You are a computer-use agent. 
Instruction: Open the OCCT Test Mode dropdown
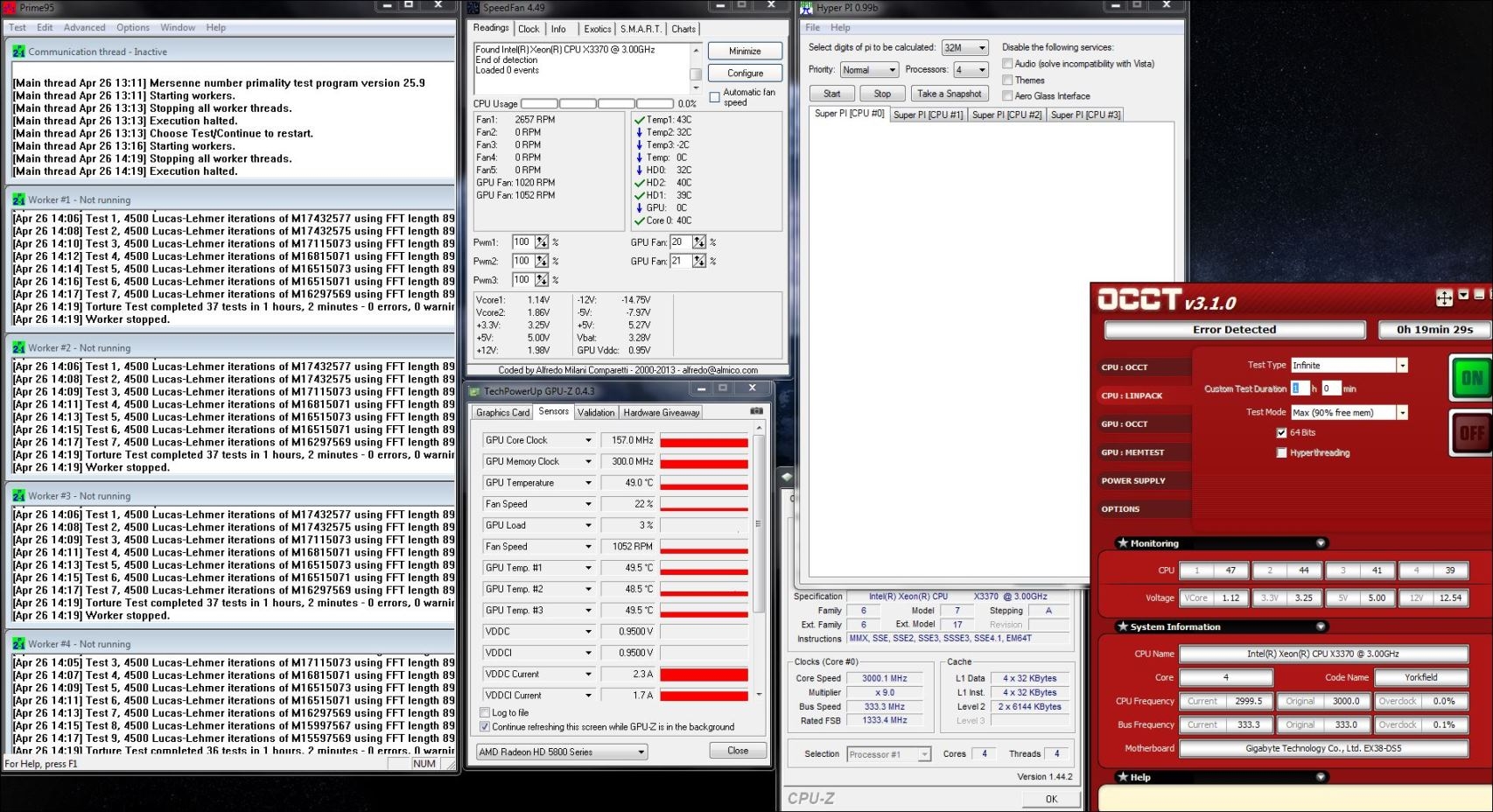[1402, 412]
